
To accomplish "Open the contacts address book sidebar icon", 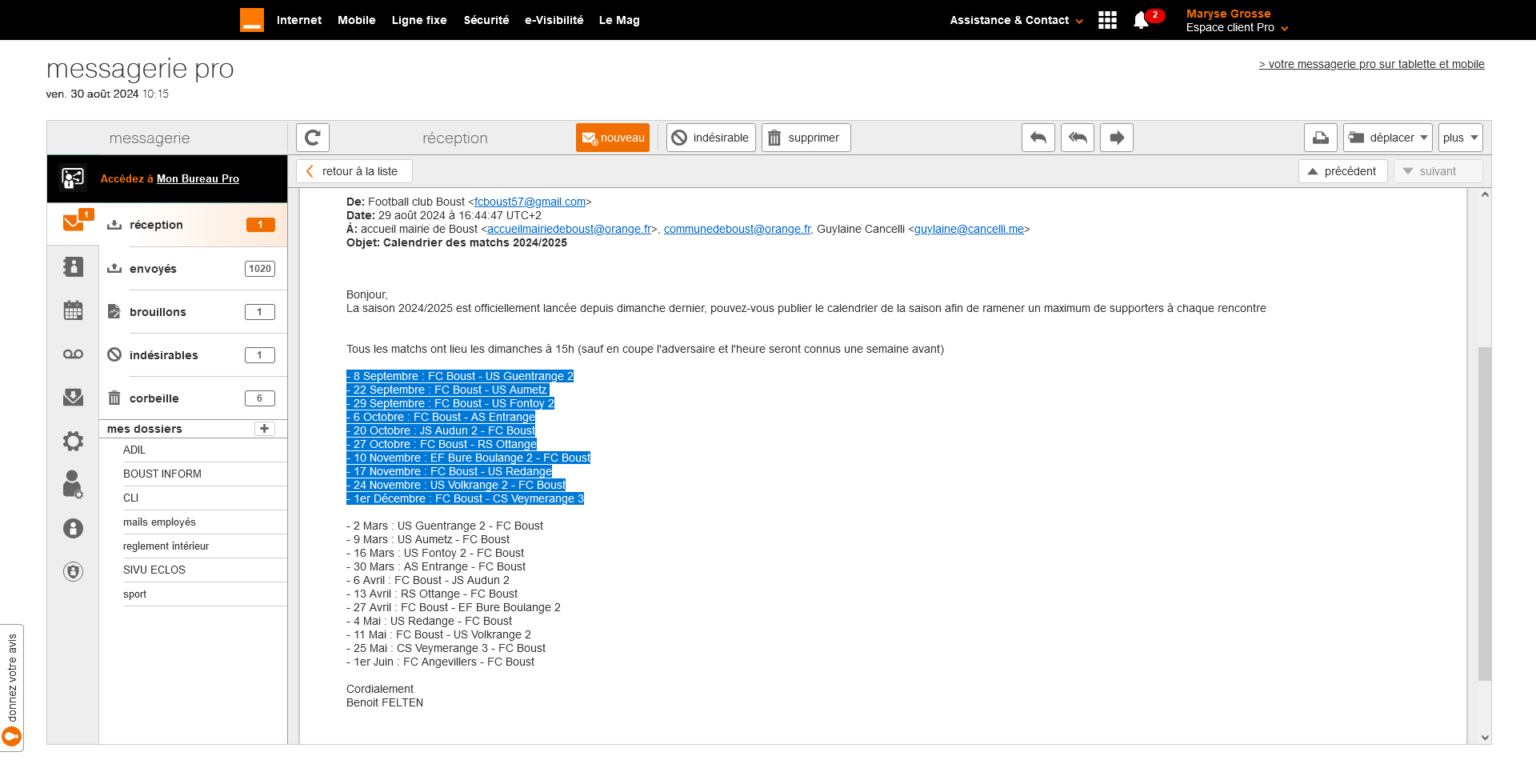I will tap(73, 267).
